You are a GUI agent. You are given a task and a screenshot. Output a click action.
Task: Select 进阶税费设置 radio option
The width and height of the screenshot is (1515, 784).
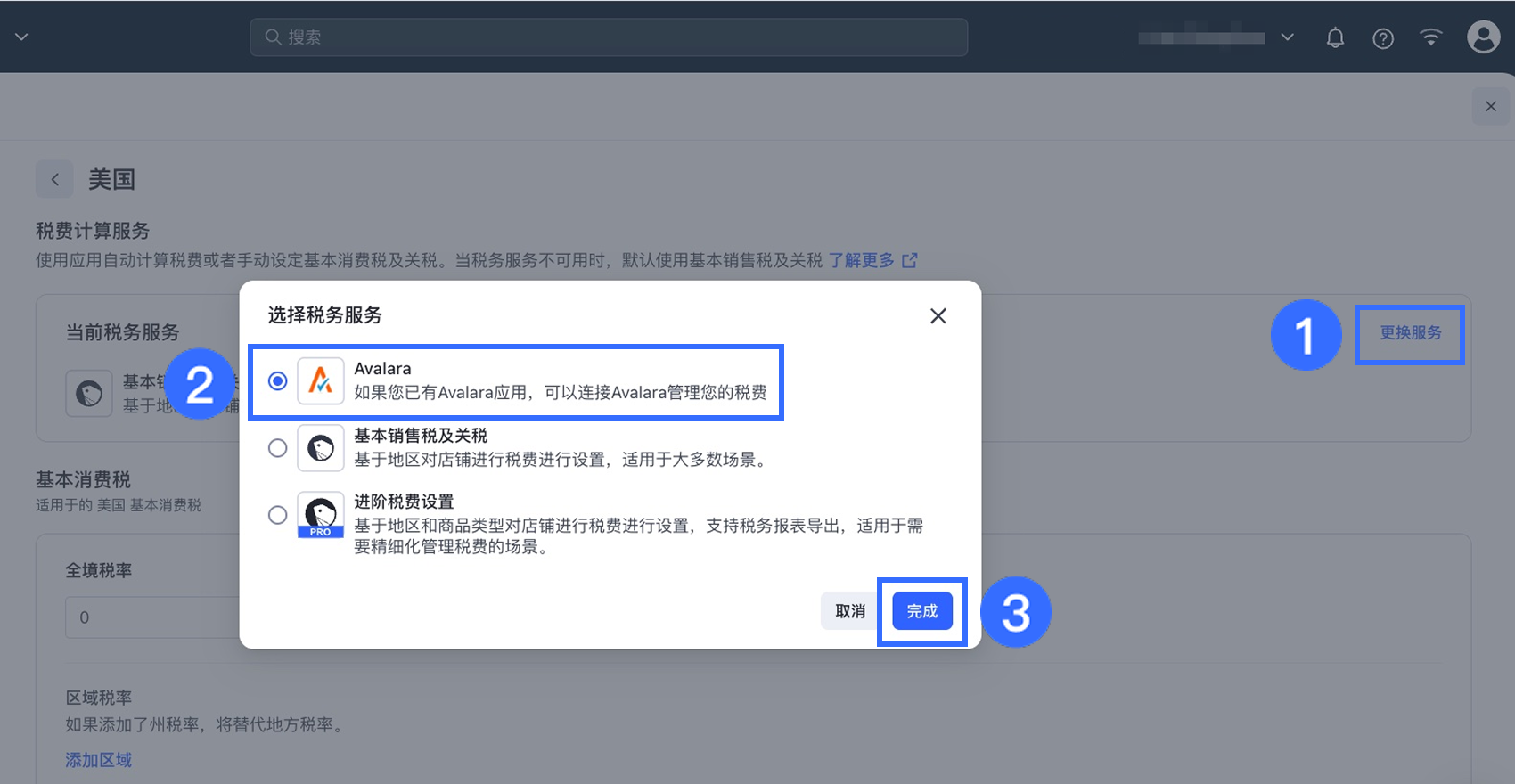(x=278, y=515)
